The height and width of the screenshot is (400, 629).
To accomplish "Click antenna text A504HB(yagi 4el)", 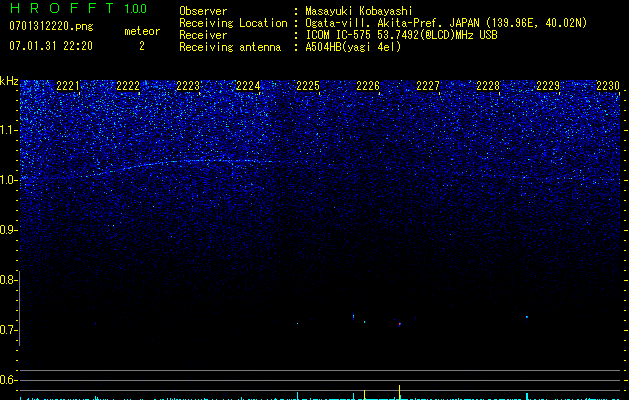I will point(353,47).
